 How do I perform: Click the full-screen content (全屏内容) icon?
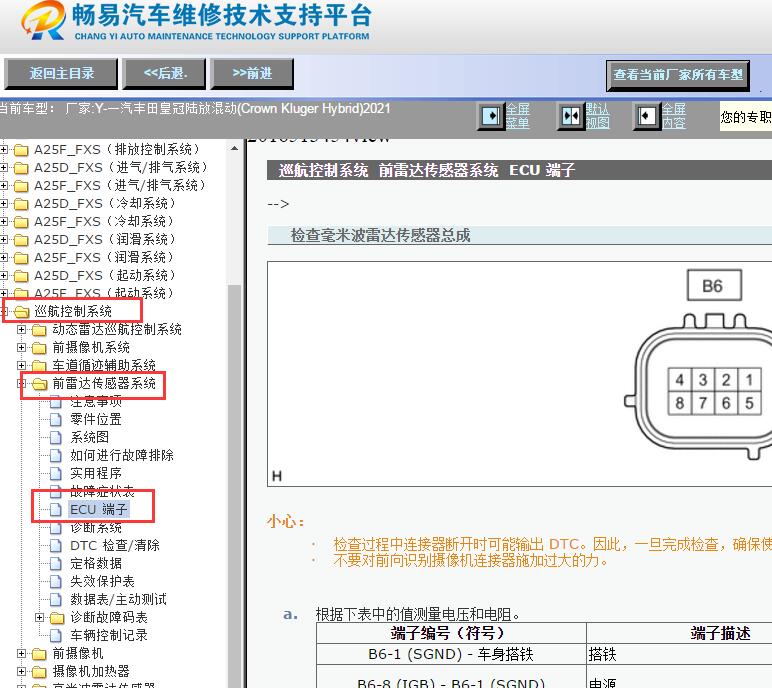click(x=646, y=116)
